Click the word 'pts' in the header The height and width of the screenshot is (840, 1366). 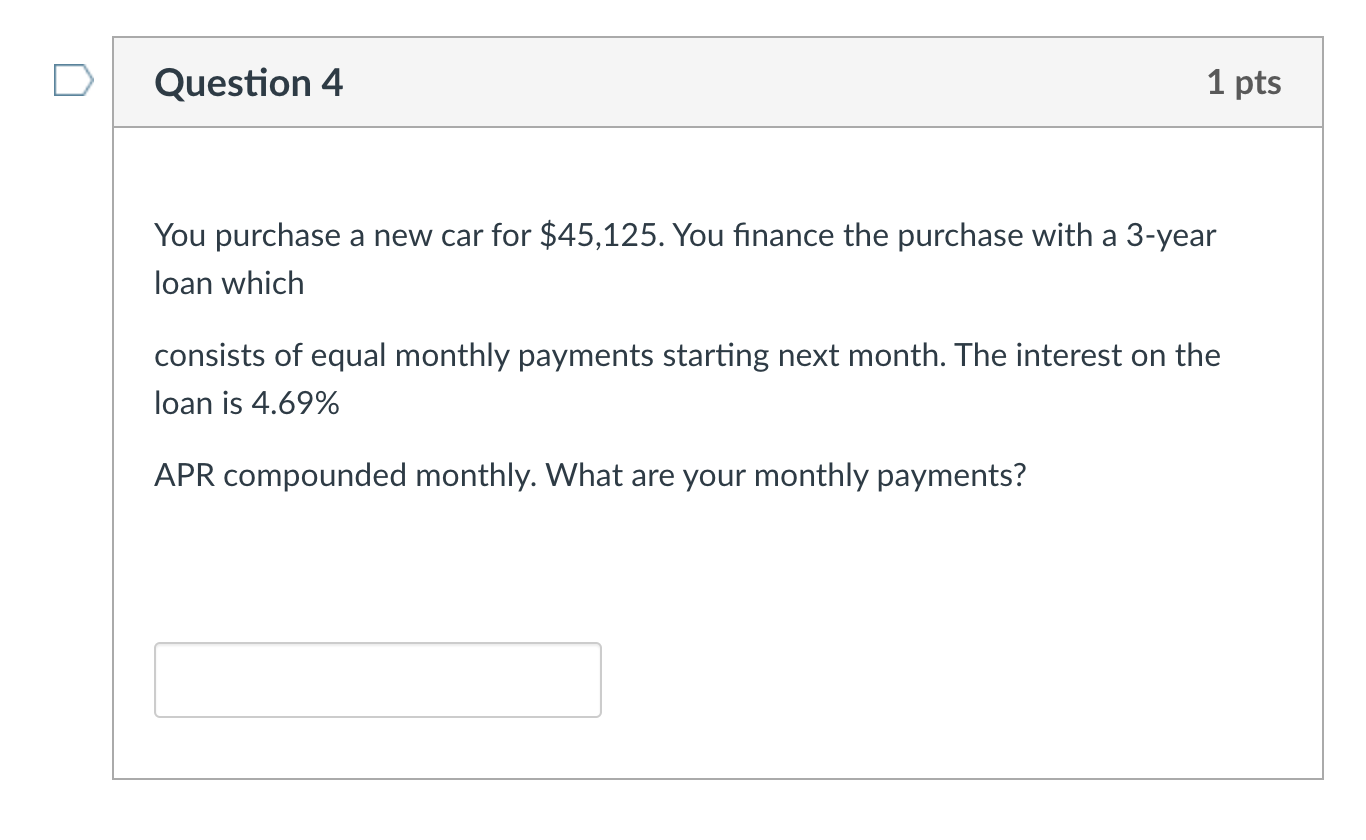pos(1258,84)
